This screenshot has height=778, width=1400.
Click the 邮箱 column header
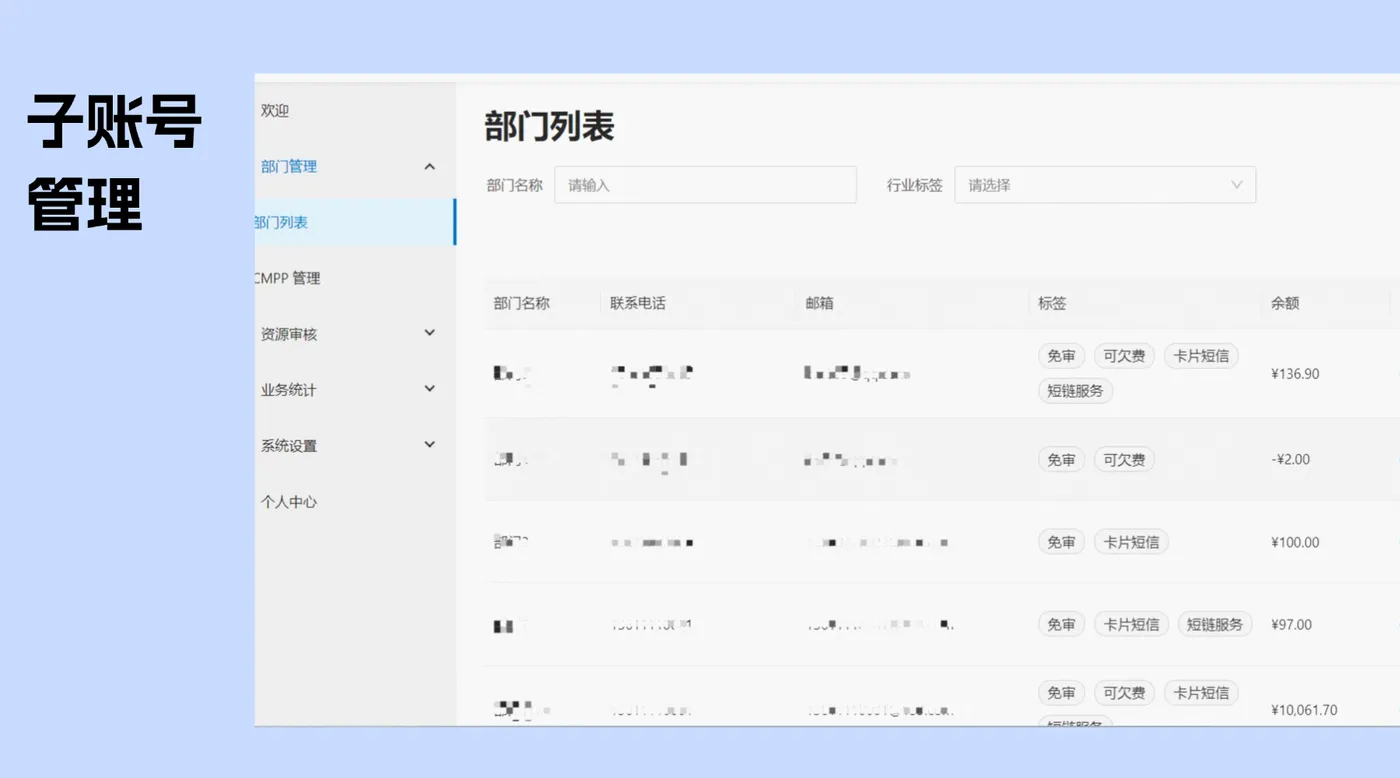[819, 303]
